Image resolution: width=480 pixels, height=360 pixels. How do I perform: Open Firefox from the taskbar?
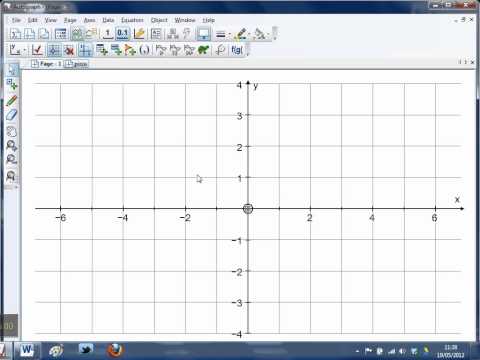pos(115,351)
